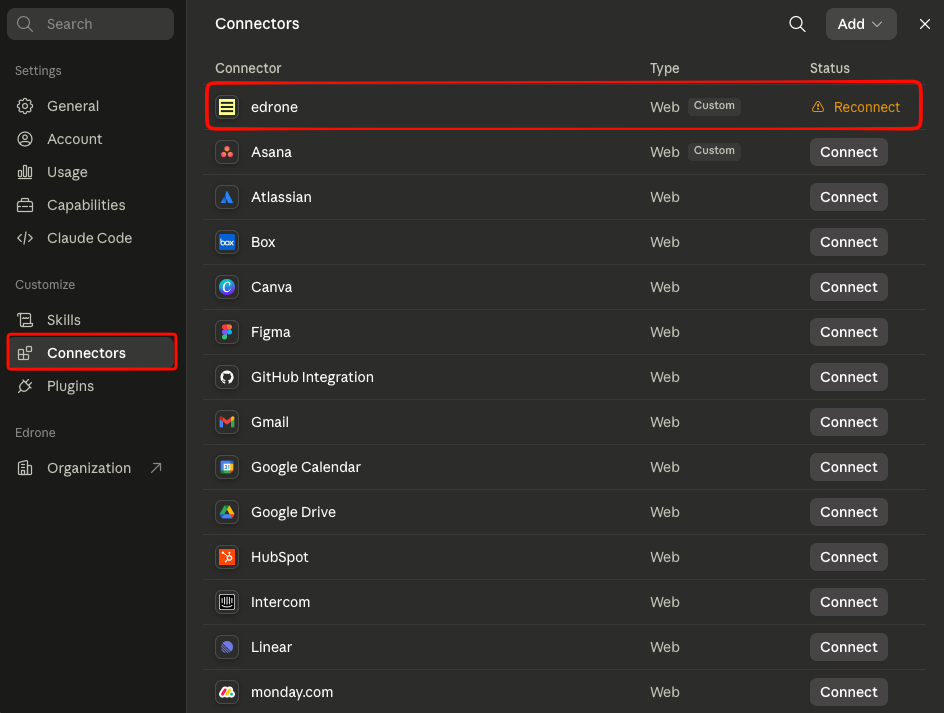
Task: Click the Status column header
Action: pos(830,68)
